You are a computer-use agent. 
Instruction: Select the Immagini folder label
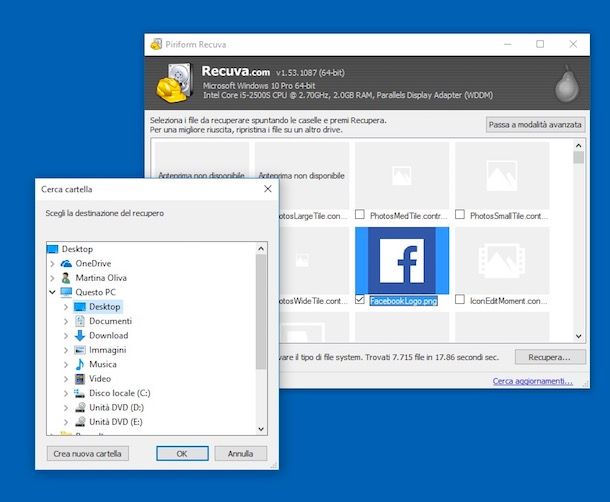(x=108, y=350)
